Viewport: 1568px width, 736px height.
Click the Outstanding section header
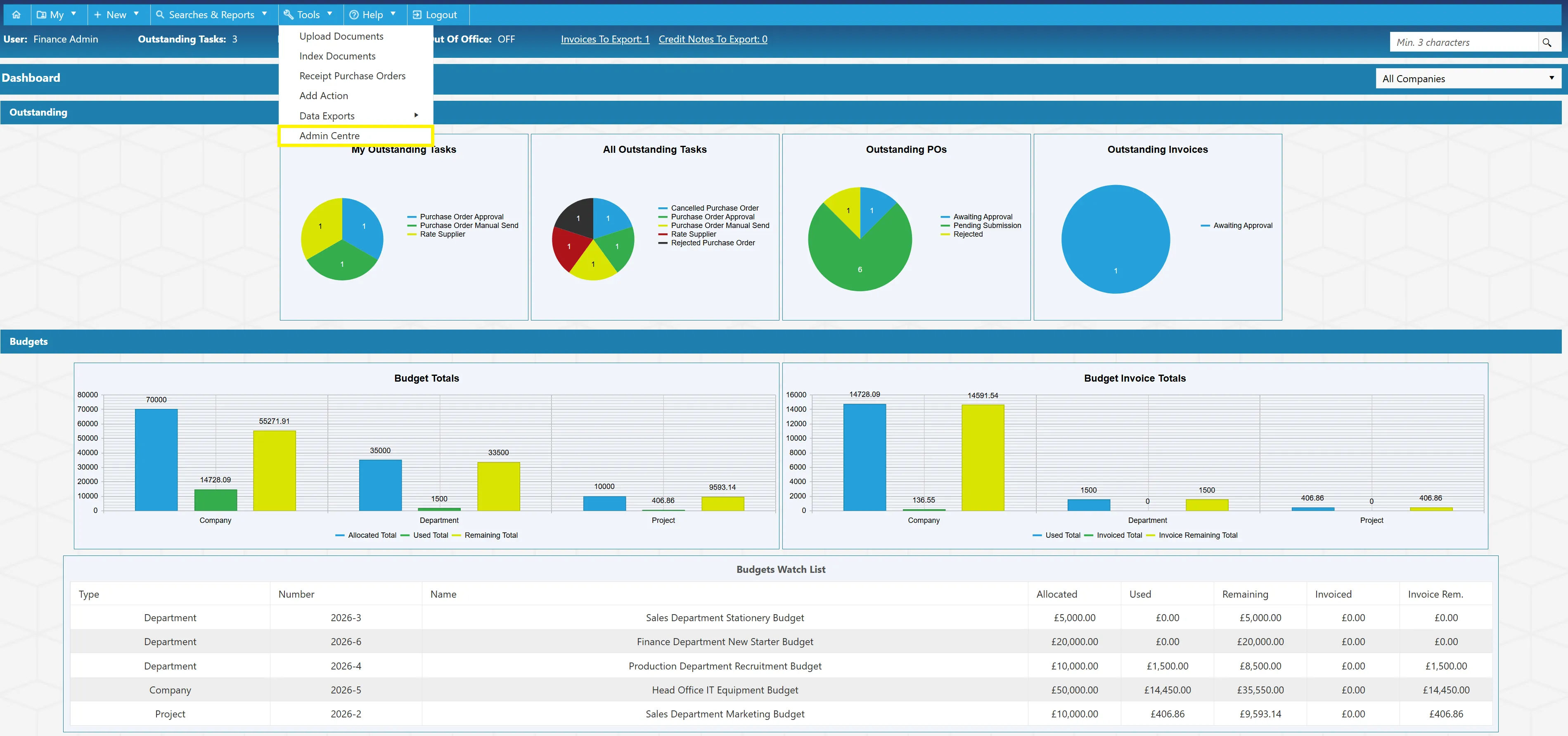(781, 113)
